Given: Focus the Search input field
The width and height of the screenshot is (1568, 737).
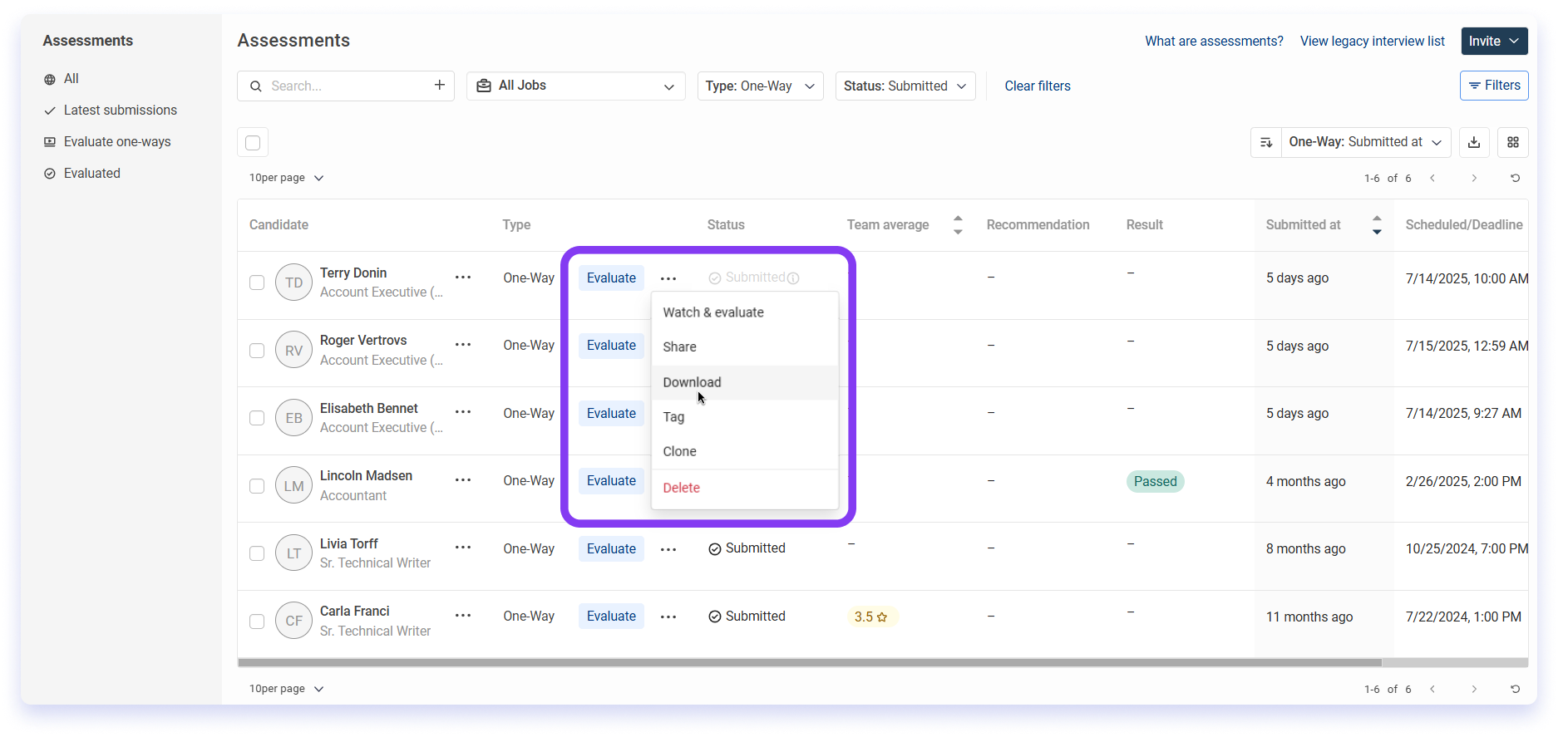Looking at the screenshot, I should (345, 86).
